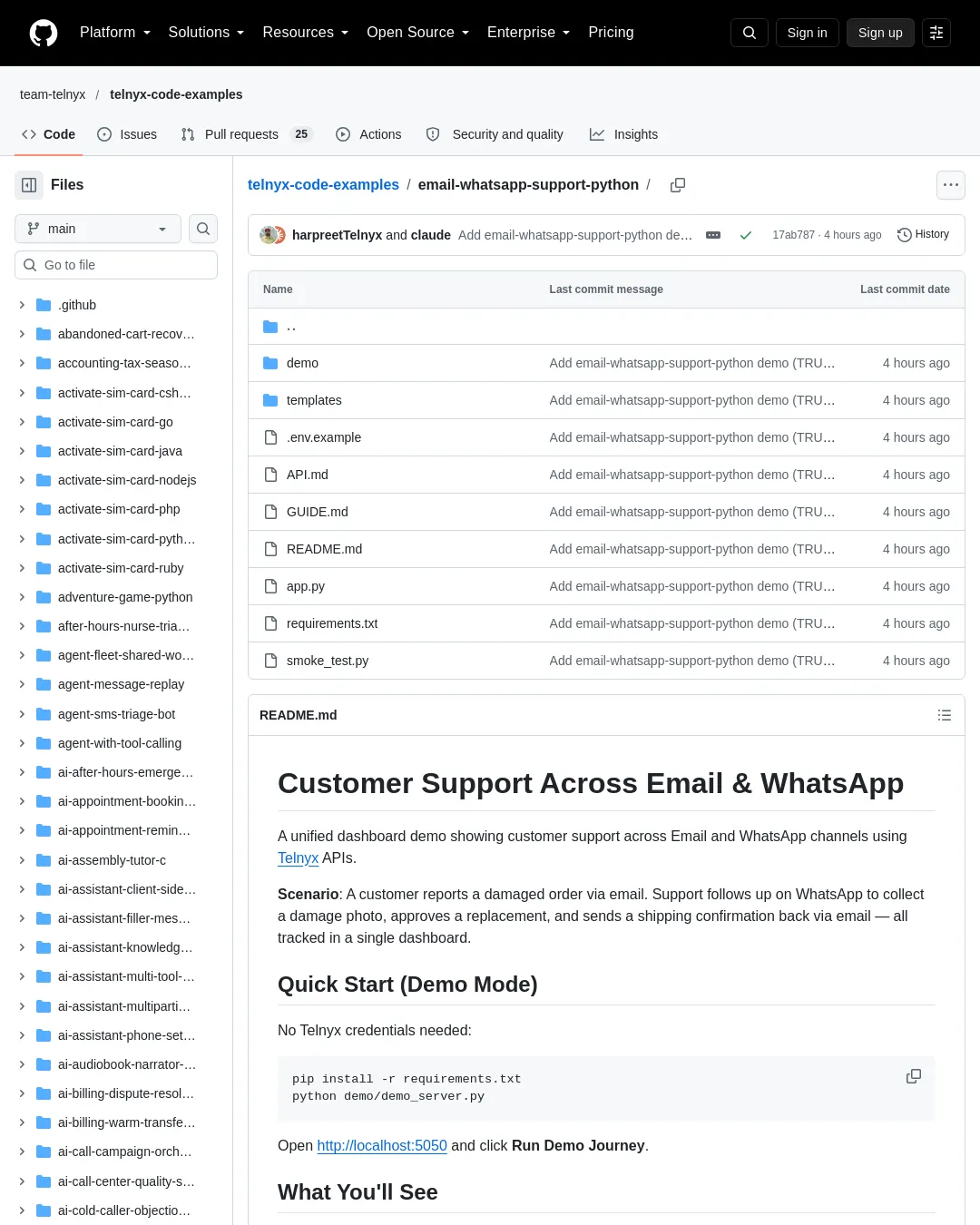Open the Pull requests tab
The image size is (980, 1225).
point(246,134)
